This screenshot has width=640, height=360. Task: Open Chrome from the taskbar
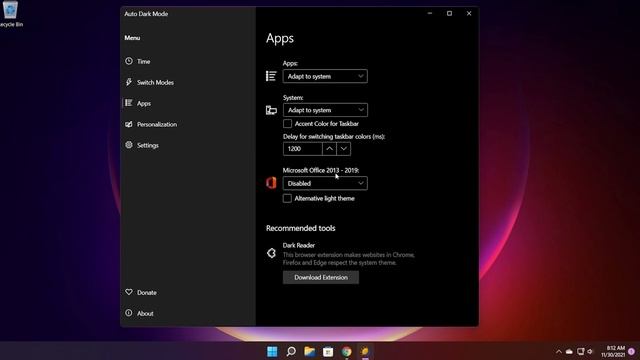(x=347, y=351)
